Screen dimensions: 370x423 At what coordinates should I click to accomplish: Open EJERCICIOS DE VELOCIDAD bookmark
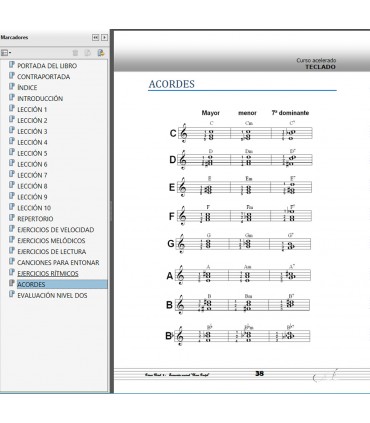56,230
